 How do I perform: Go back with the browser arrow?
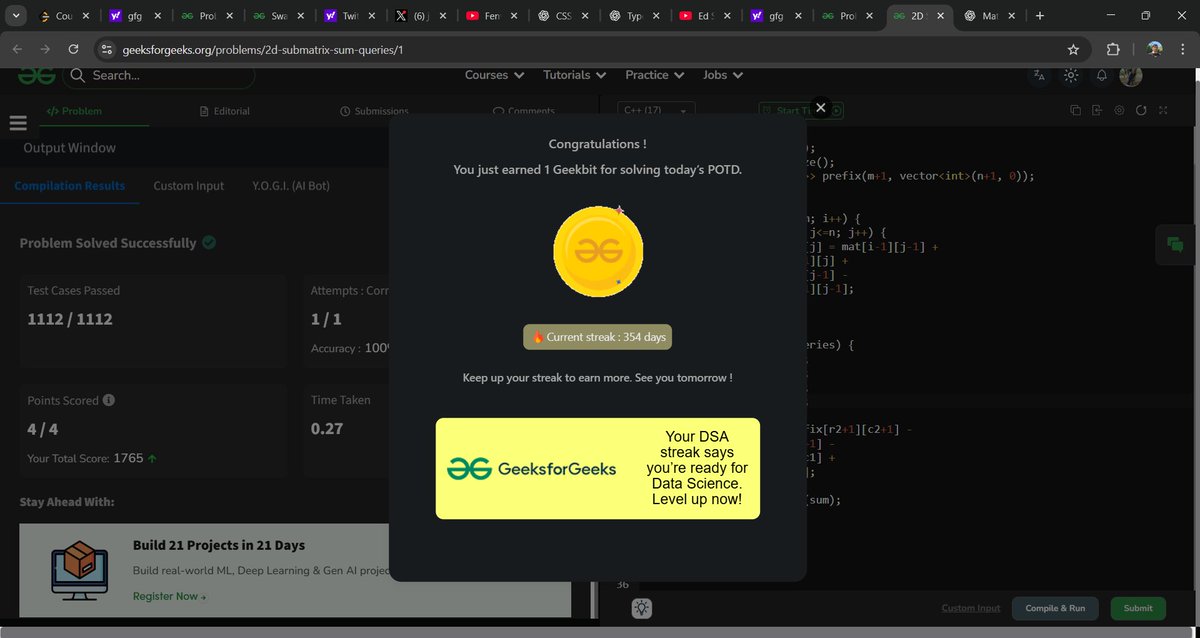point(17,49)
